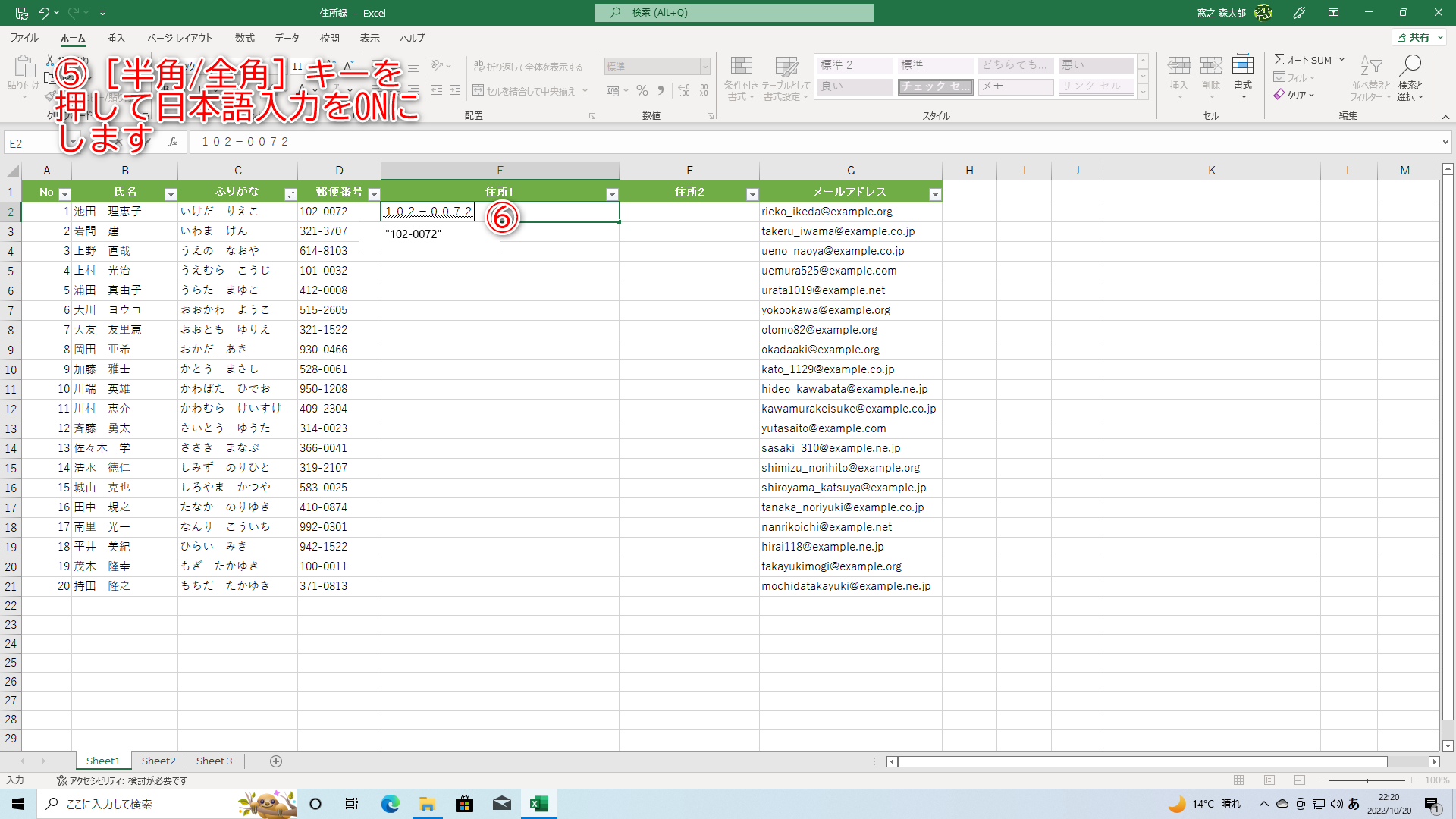
Task: Switch to Page Layout view in status bar
Action: [1269, 780]
